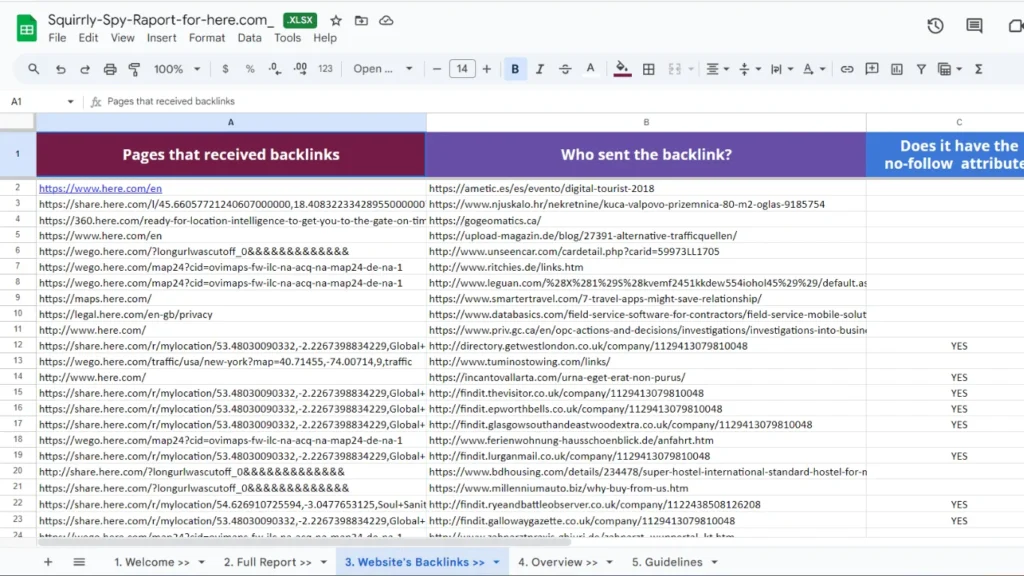The image size is (1024, 576).
Task: Toggle bold formatting in toolbar
Action: pyautogui.click(x=515, y=69)
